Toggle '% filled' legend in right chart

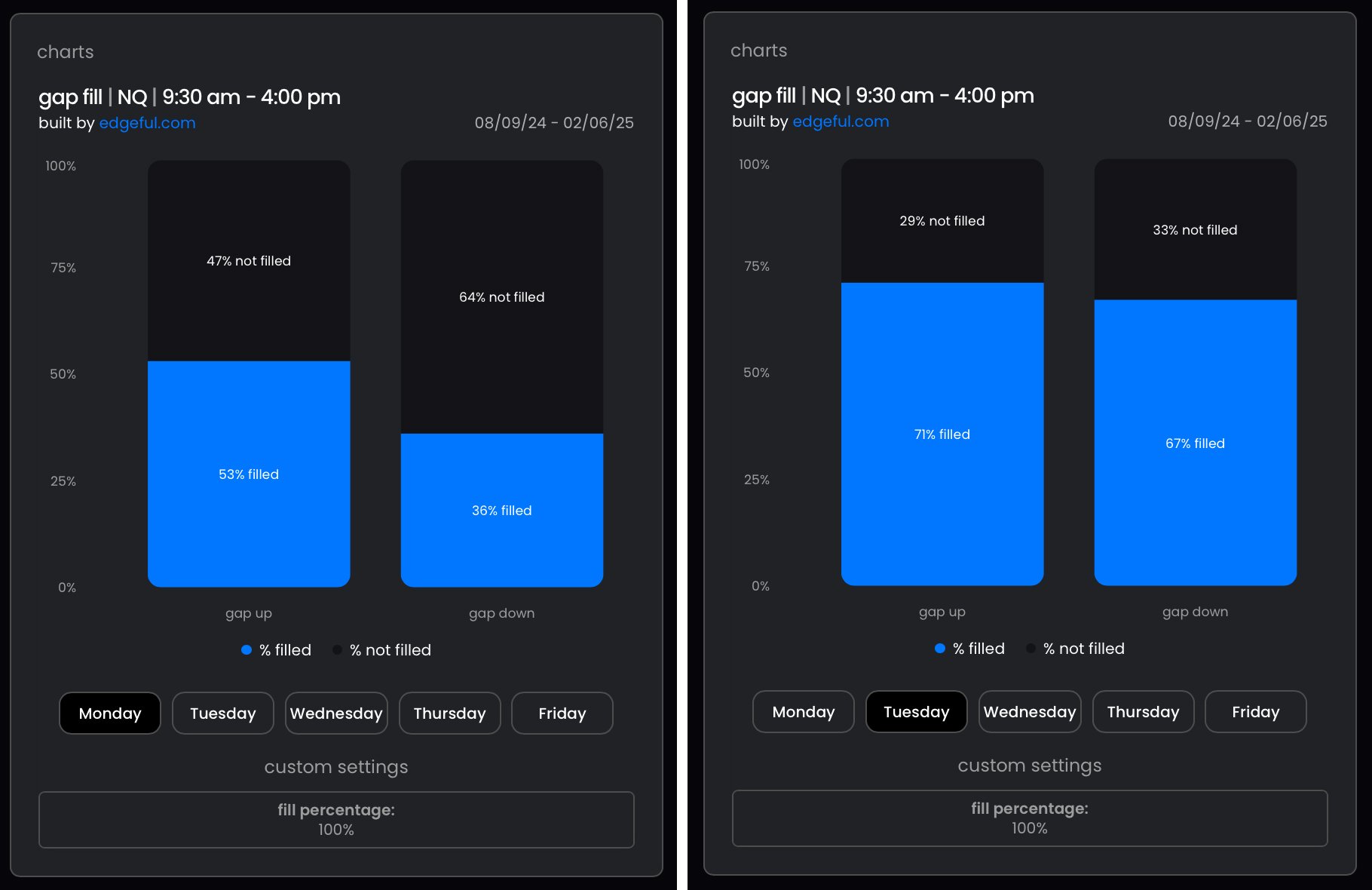969,648
